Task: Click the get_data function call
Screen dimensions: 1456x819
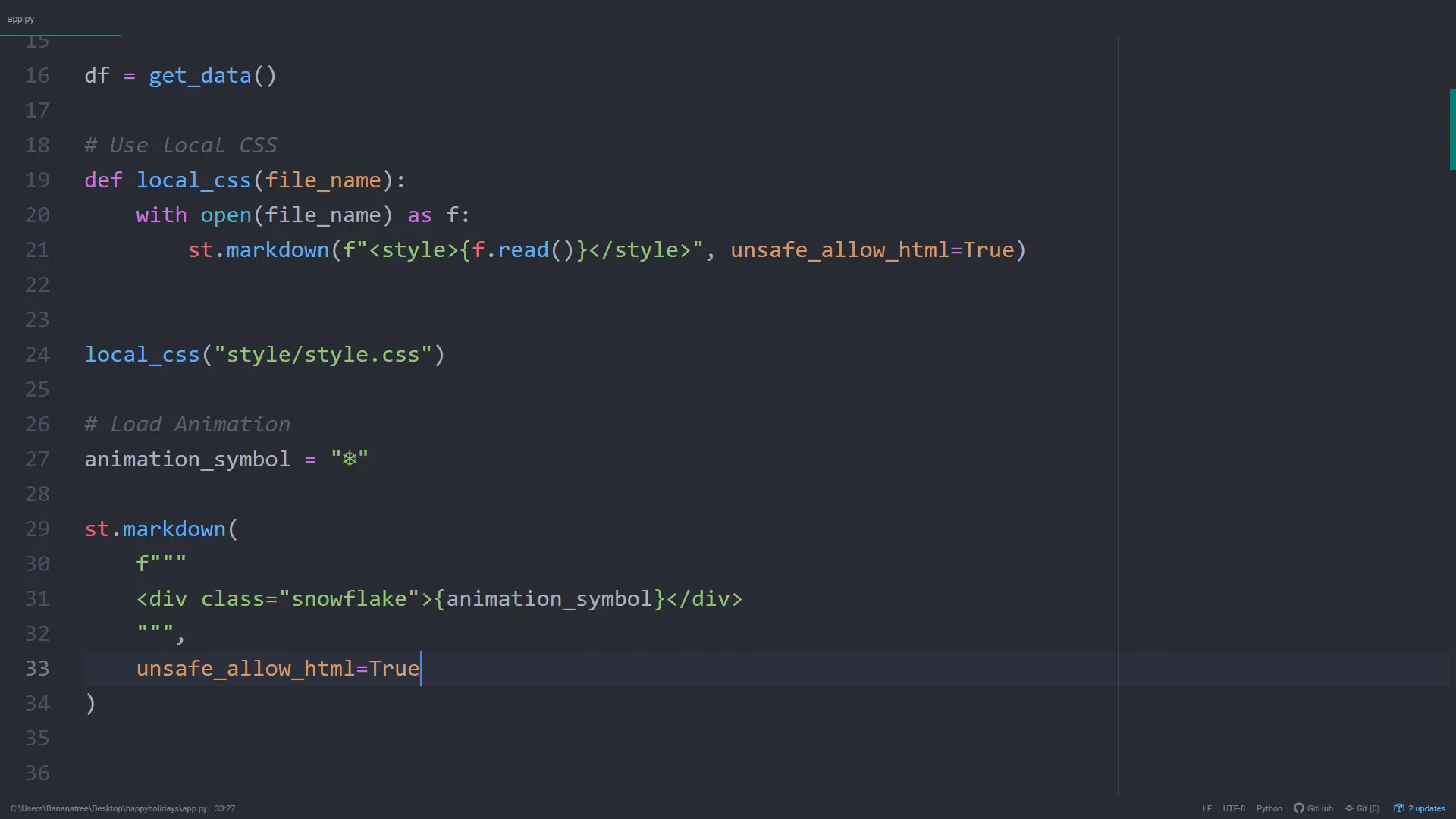Action: pos(198,76)
